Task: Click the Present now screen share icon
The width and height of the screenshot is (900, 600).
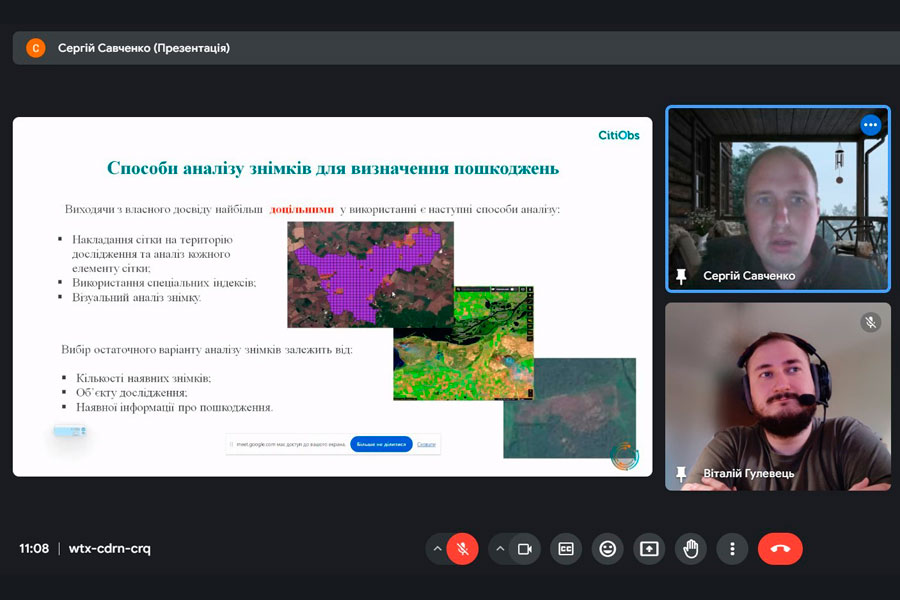Action: 649,549
